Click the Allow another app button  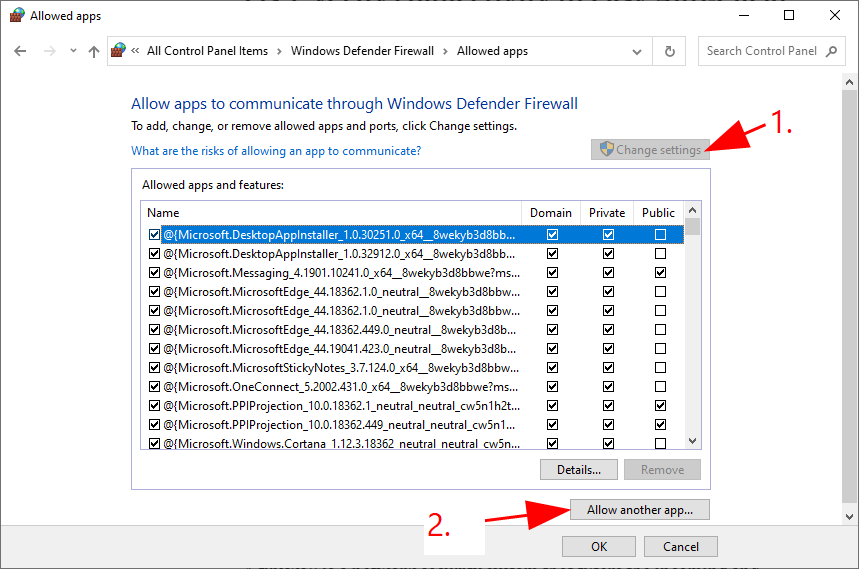click(640, 510)
